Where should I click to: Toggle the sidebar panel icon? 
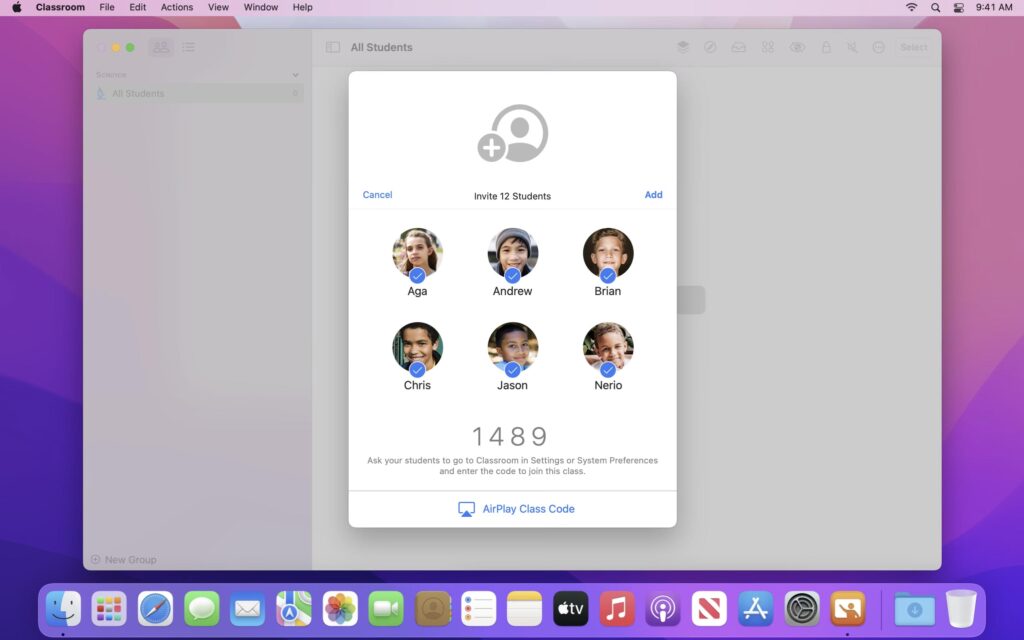click(x=333, y=47)
